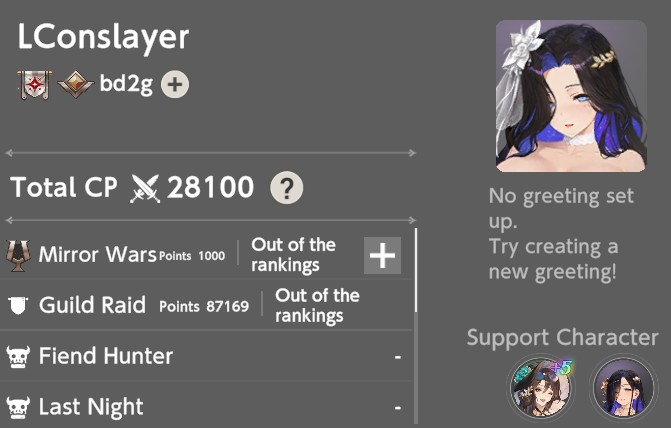Click the player profile portrait
This screenshot has height=428, width=671.
(571, 96)
